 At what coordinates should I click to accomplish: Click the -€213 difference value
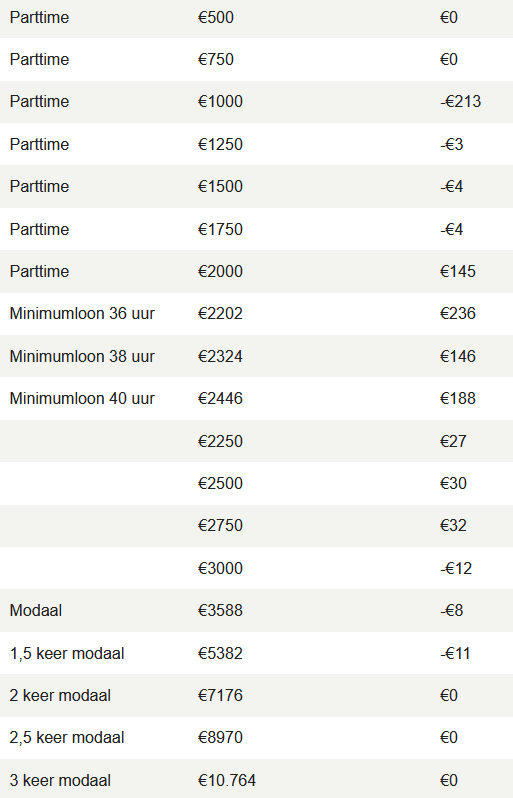tap(461, 101)
